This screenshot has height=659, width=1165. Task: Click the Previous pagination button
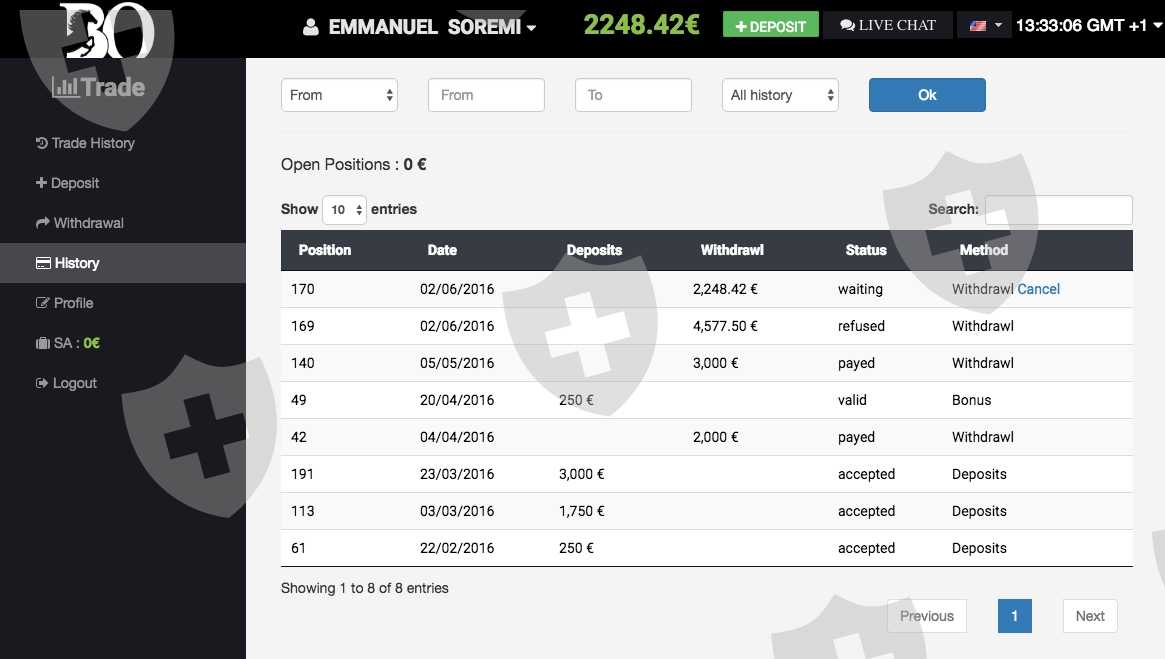click(927, 616)
